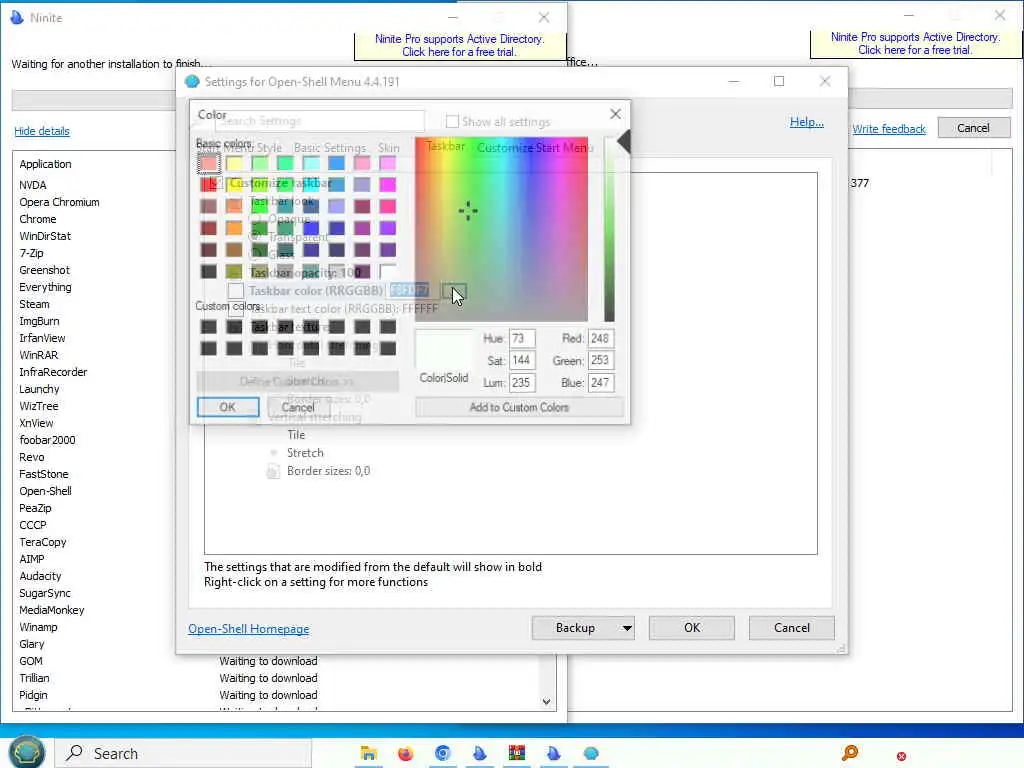1024x768 pixels.
Task: Click the Open-Shell settings title bar icon
Action: (x=192, y=82)
